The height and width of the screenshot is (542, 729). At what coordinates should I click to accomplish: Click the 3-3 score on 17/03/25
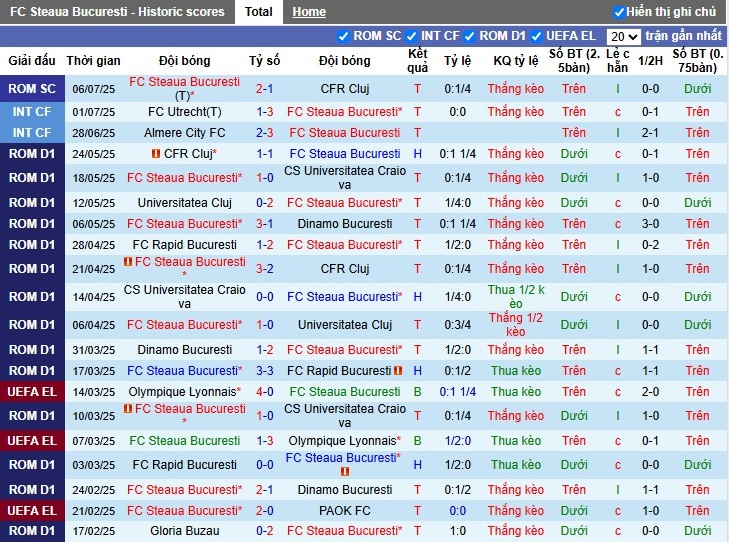point(265,370)
